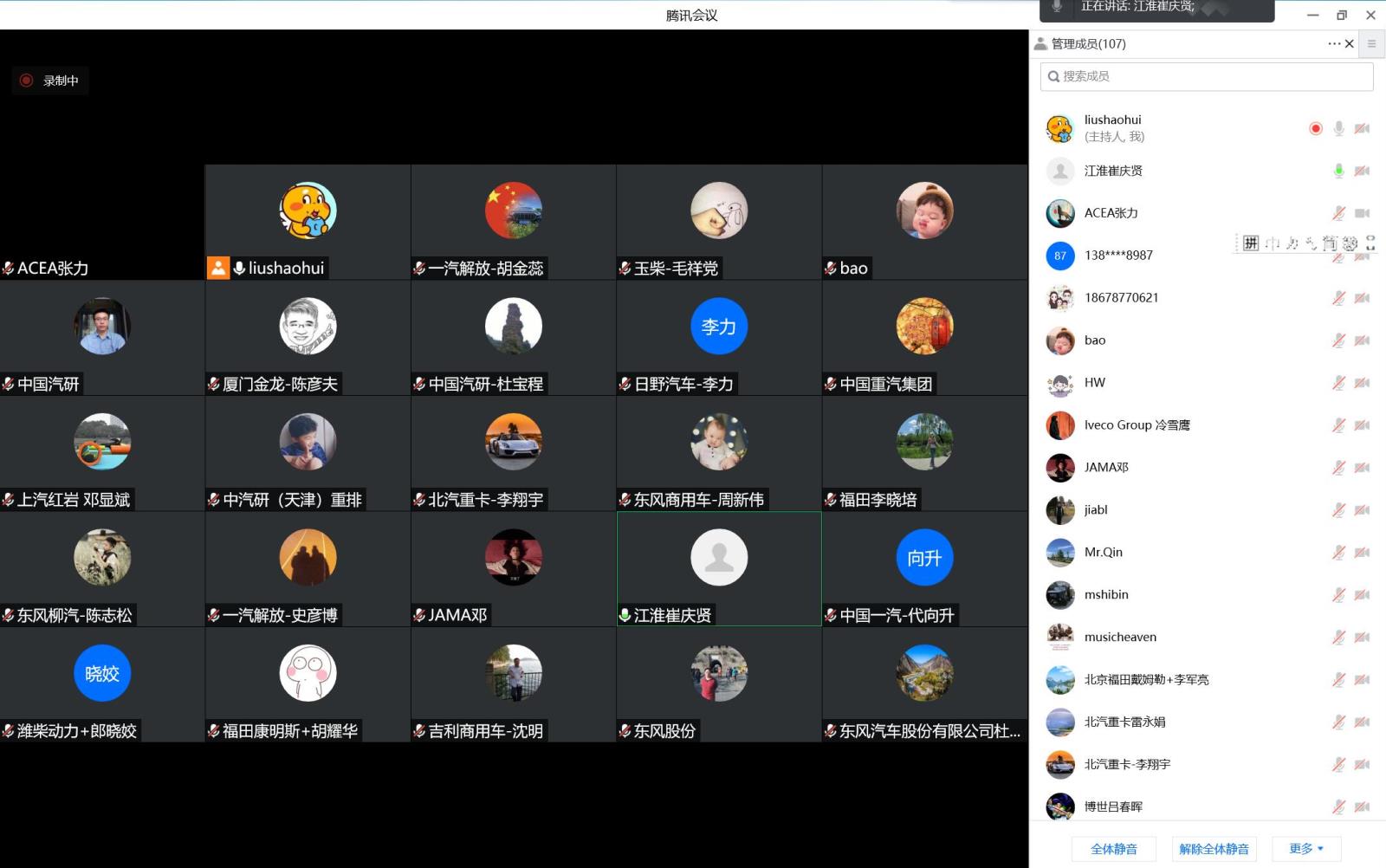The image size is (1386, 868).
Task: Click the hamburger icon beside the members panel
Action: (1371, 43)
